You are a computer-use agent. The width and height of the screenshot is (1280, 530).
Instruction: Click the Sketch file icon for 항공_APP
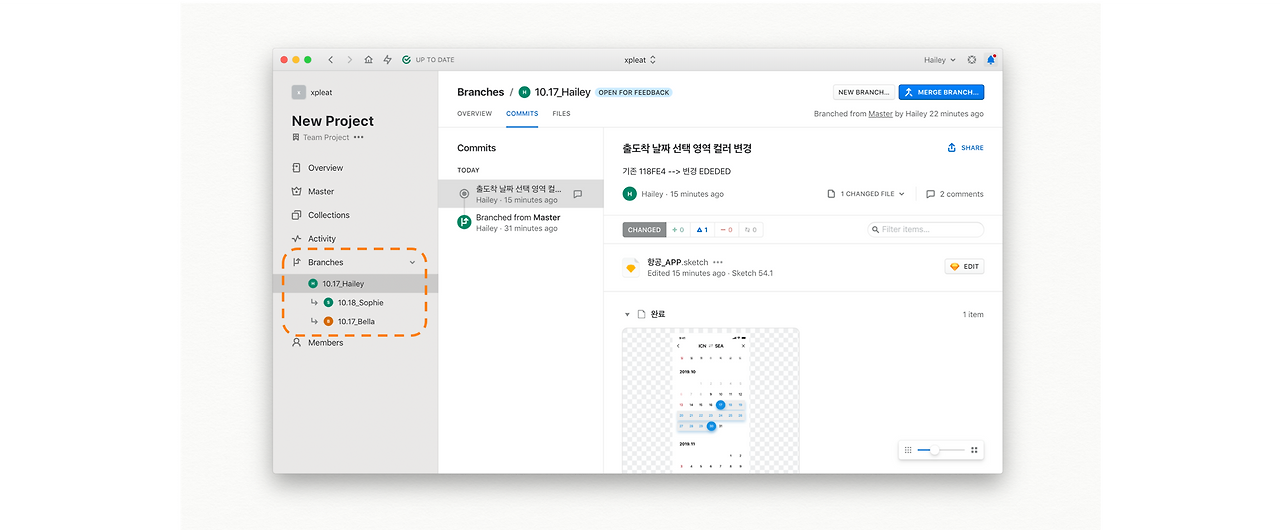coord(631,267)
